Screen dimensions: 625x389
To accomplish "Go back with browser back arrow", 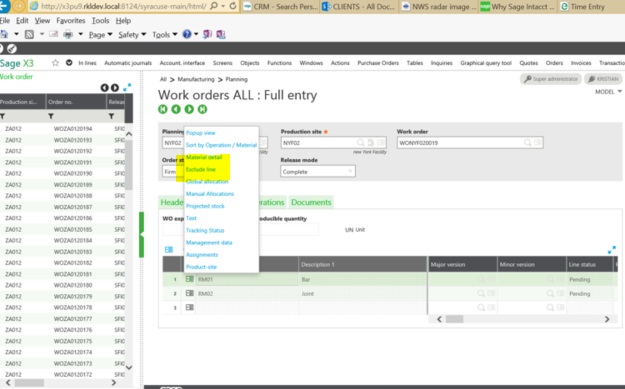I will tap(4, 6).
